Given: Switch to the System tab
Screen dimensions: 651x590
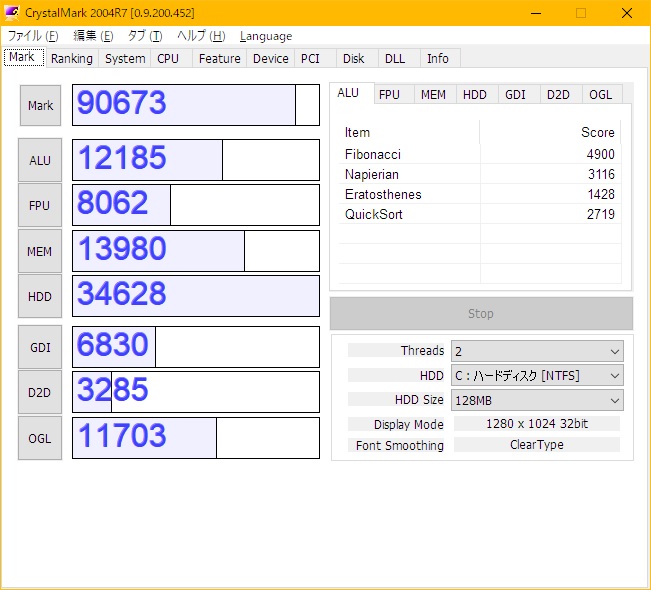Looking at the screenshot, I should [125, 59].
